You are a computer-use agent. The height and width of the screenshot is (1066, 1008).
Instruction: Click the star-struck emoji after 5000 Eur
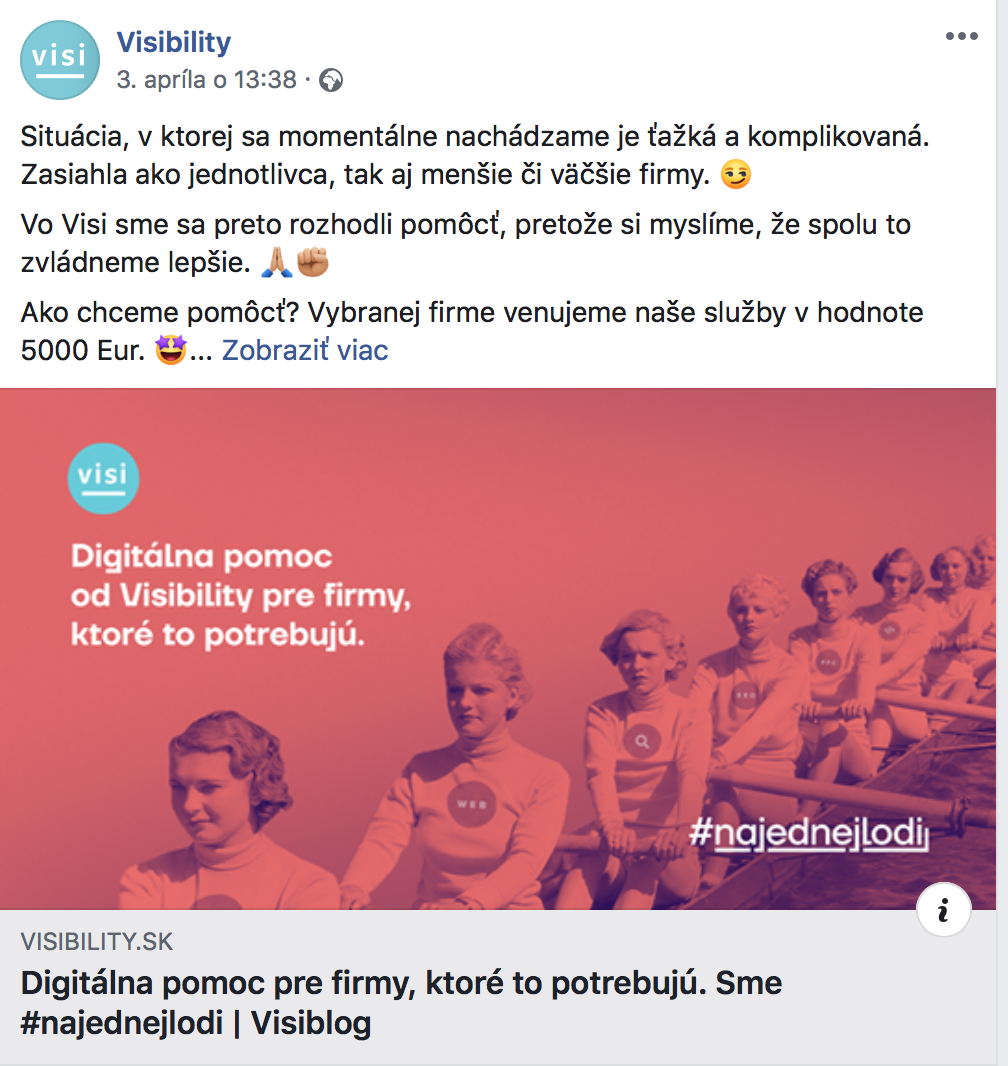[171, 351]
